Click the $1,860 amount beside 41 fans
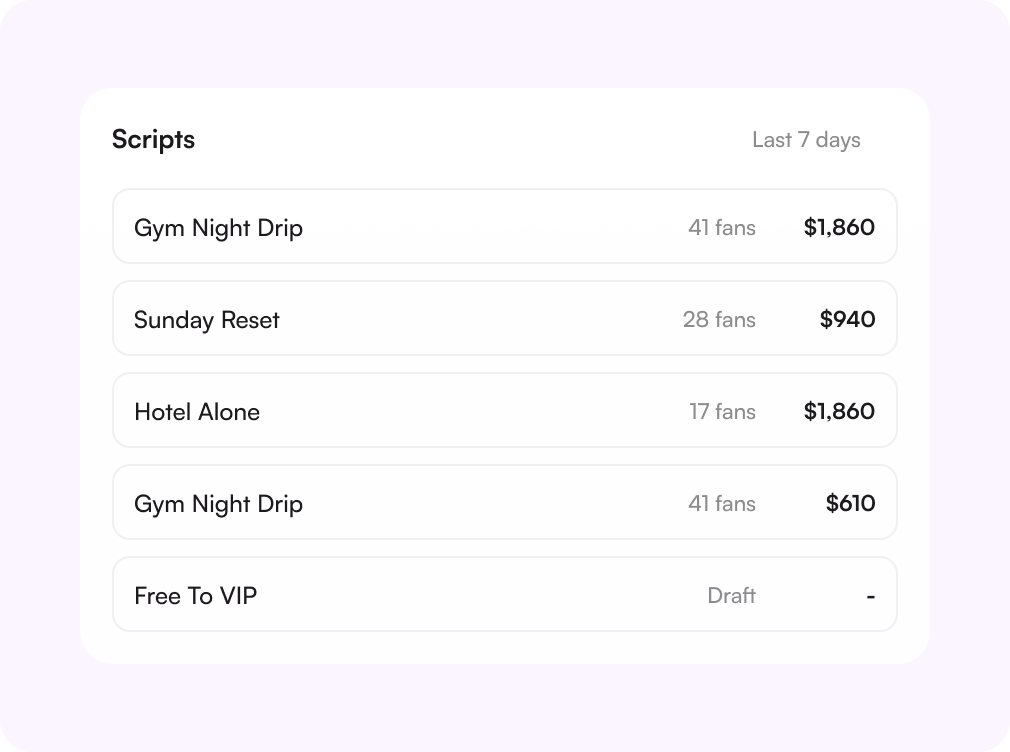The height and width of the screenshot is (752, 1010). pos(839,227)
